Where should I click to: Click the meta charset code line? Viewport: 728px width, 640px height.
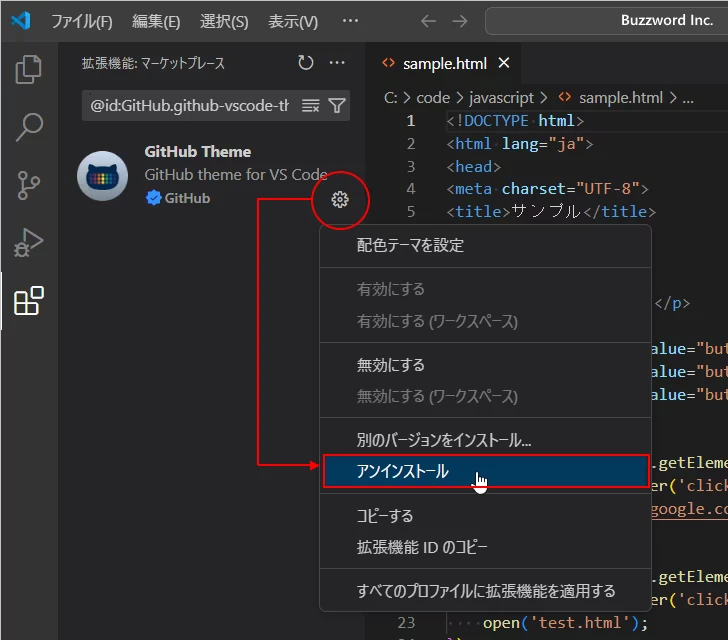click(547, 189)
